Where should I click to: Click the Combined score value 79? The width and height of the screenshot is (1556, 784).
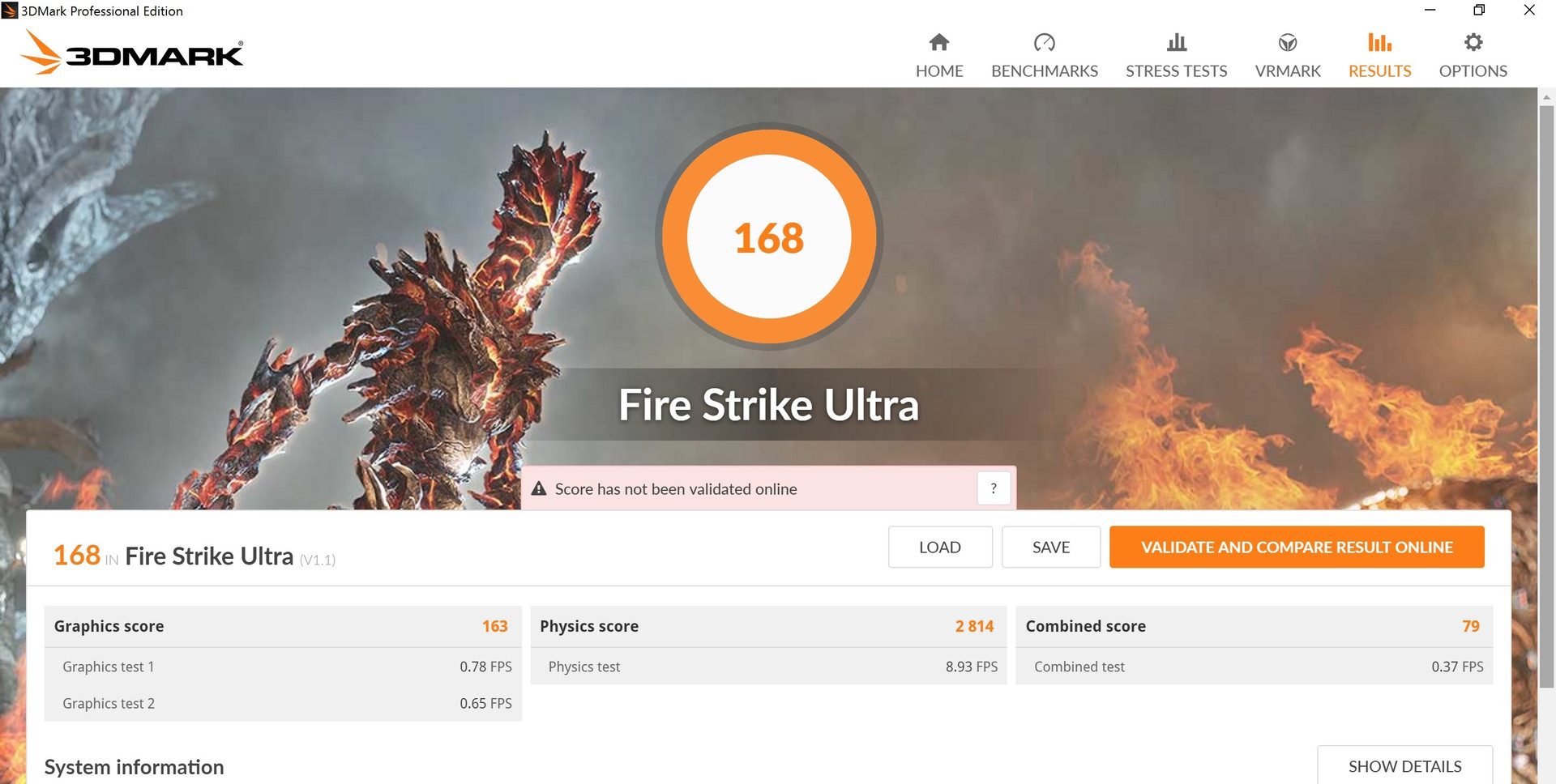click(1471, 626)
